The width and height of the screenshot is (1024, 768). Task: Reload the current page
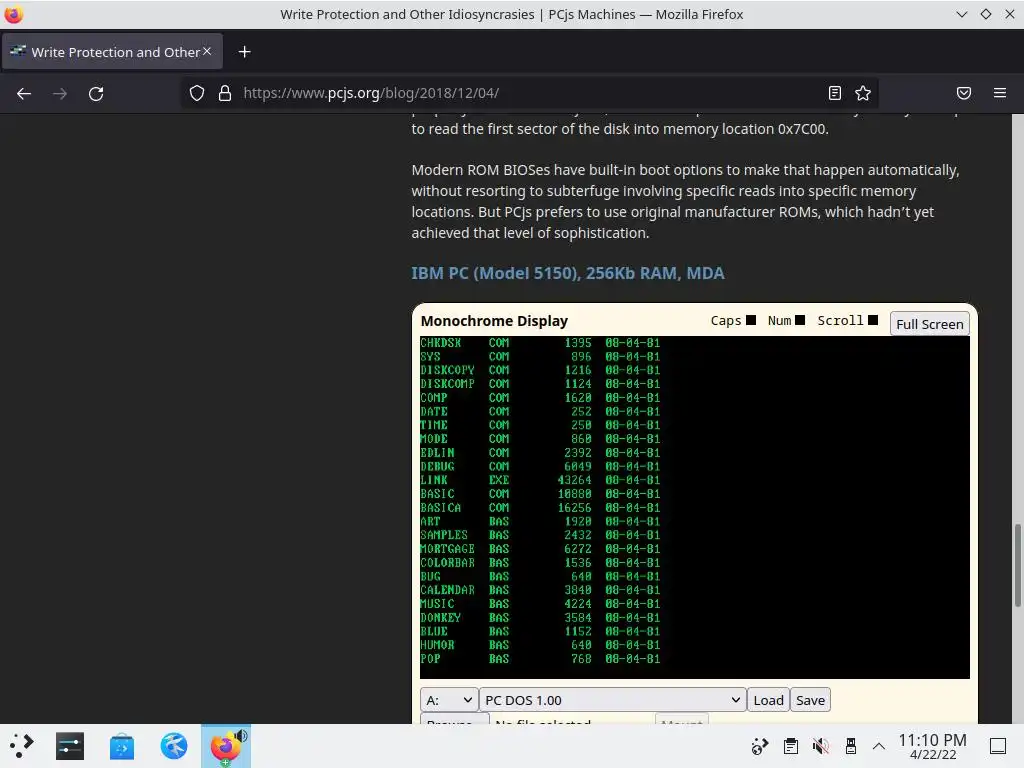tap(96, 93)
